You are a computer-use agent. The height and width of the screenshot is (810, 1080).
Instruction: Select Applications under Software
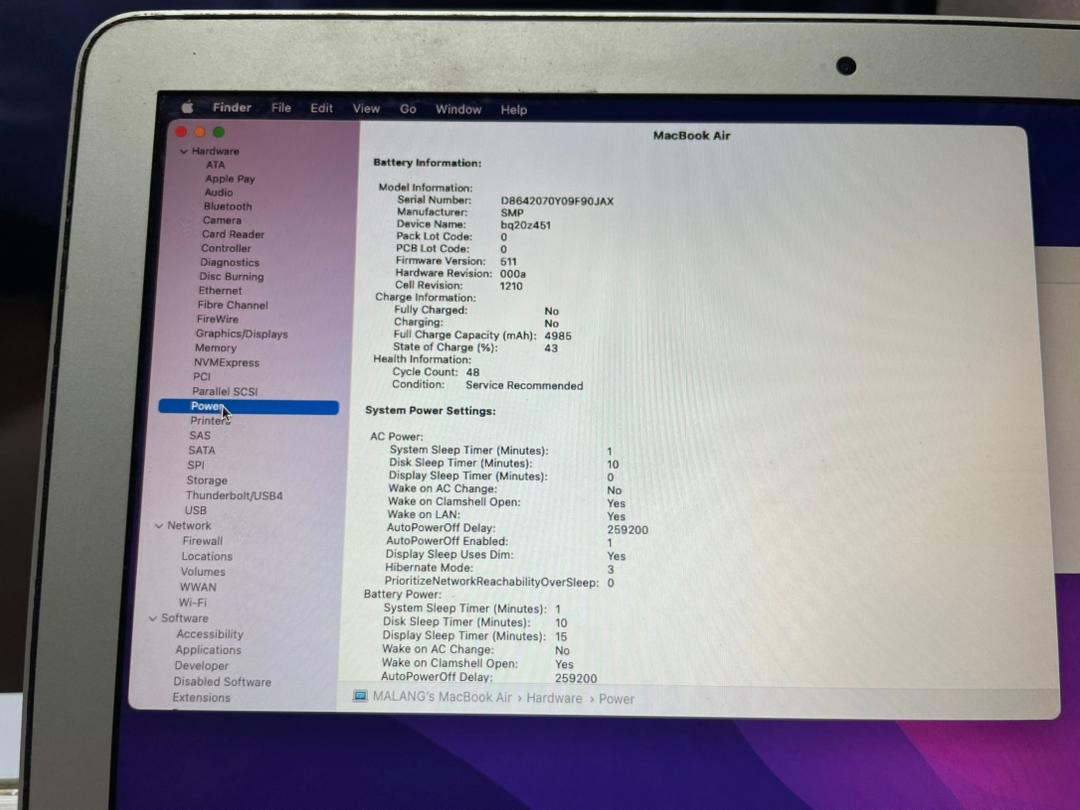[x=208, y=650]
